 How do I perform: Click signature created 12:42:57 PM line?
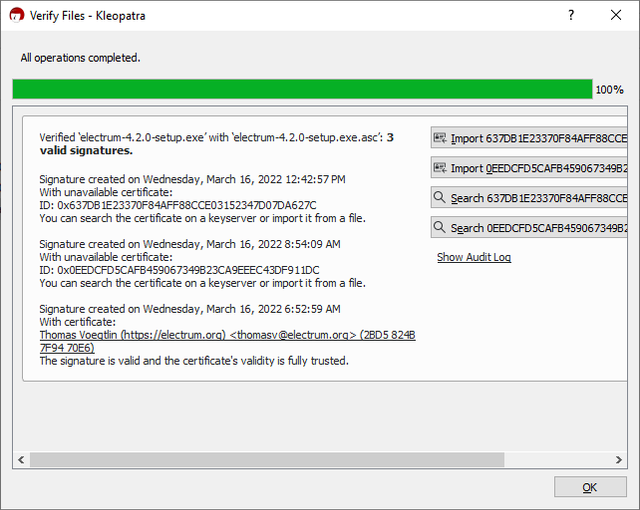(192, 179)
